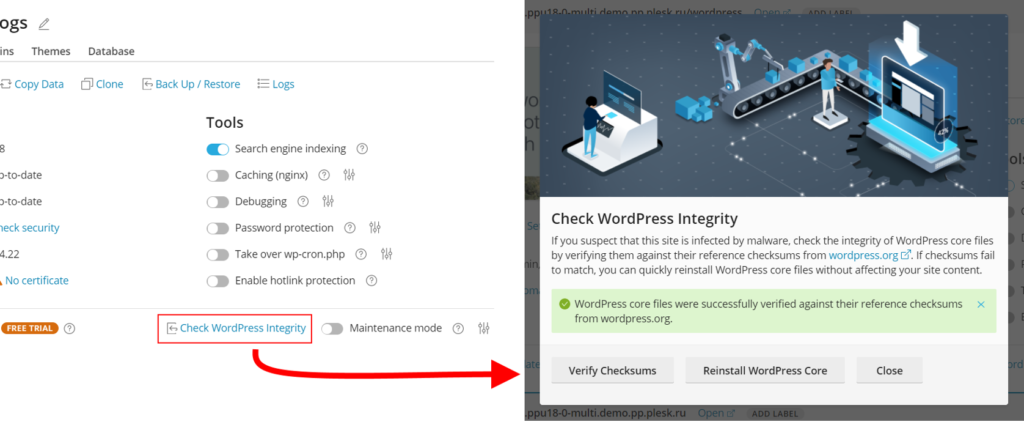Image resolution: width=1024 pixels, height=422 pixels.
Task: Click the Check WordPress Integrity icon
Action: [172, 328]
